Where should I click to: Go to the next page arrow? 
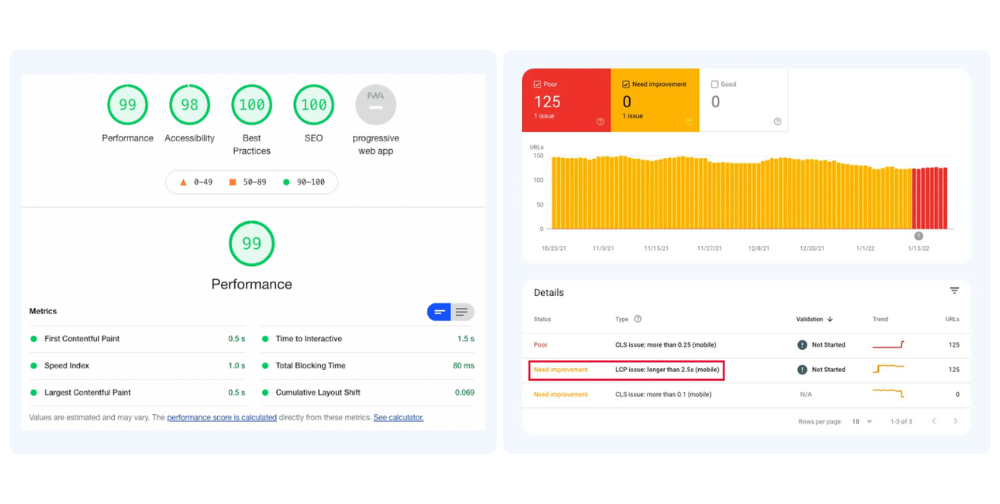pos(955,421)
